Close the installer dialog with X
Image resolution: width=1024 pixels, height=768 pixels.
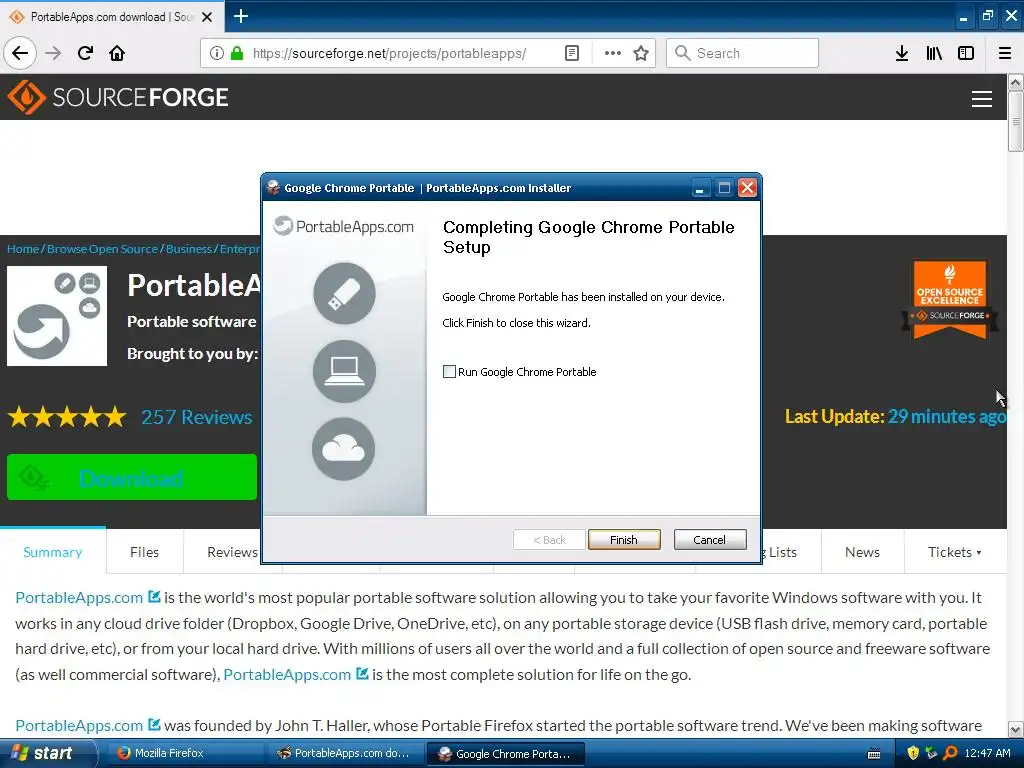coord(747,188)
